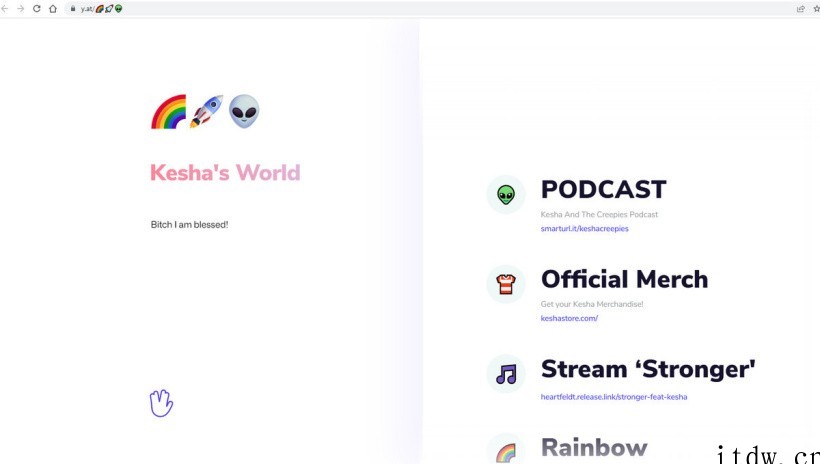Image resolution: width=820 pixels, height=464 pixels.
Task: Click 'Get your Kesha Merchandise!' text
Action: [592, 304]
